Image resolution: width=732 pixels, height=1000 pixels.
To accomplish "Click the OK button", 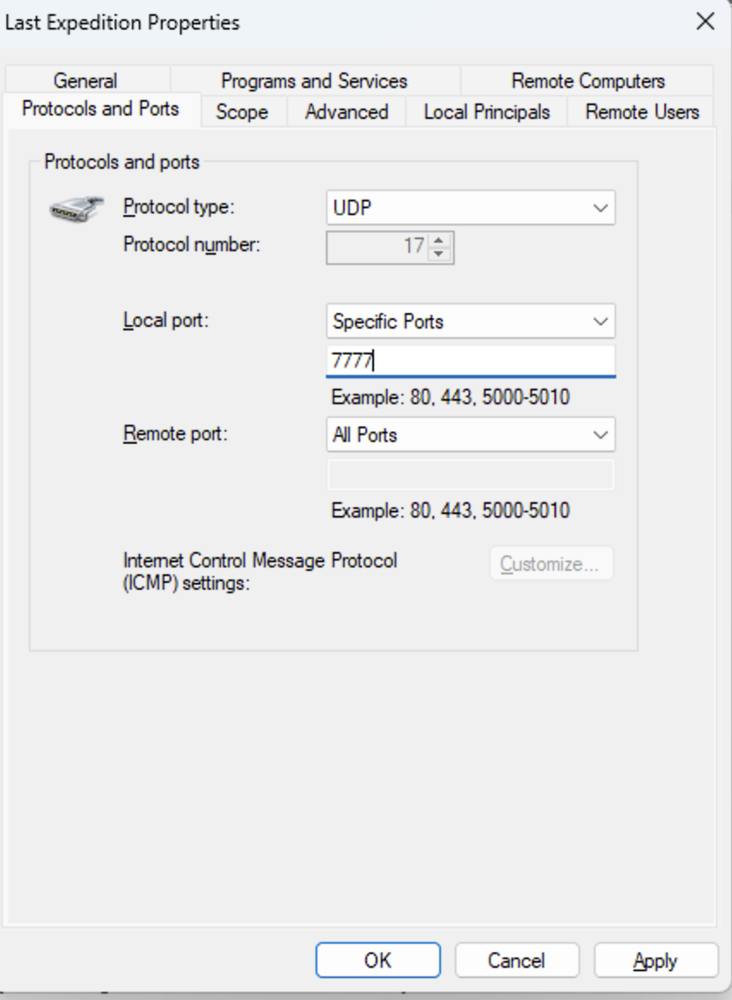I will pyautogui.click(x=378, y=960).
